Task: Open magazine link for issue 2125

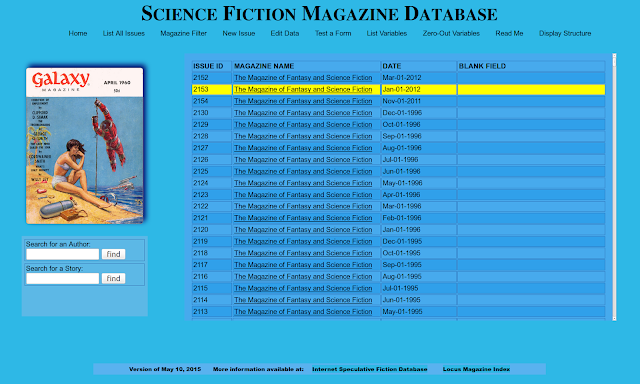Action: (x=303, y=171)
